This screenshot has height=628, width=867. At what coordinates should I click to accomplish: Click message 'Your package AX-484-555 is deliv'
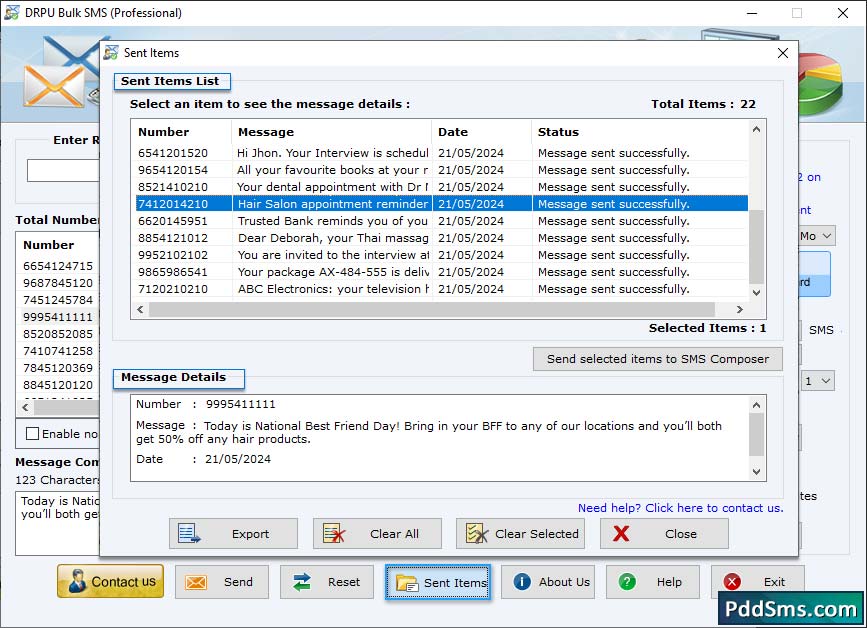(x=333, y=272)
